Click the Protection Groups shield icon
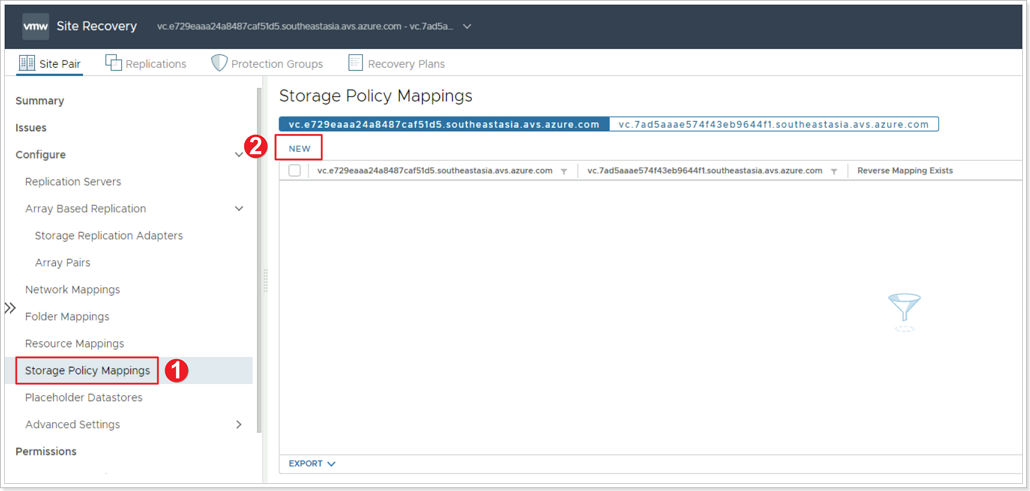The image size is (1030, 491). pyautogui.click(x=219, y=63)
